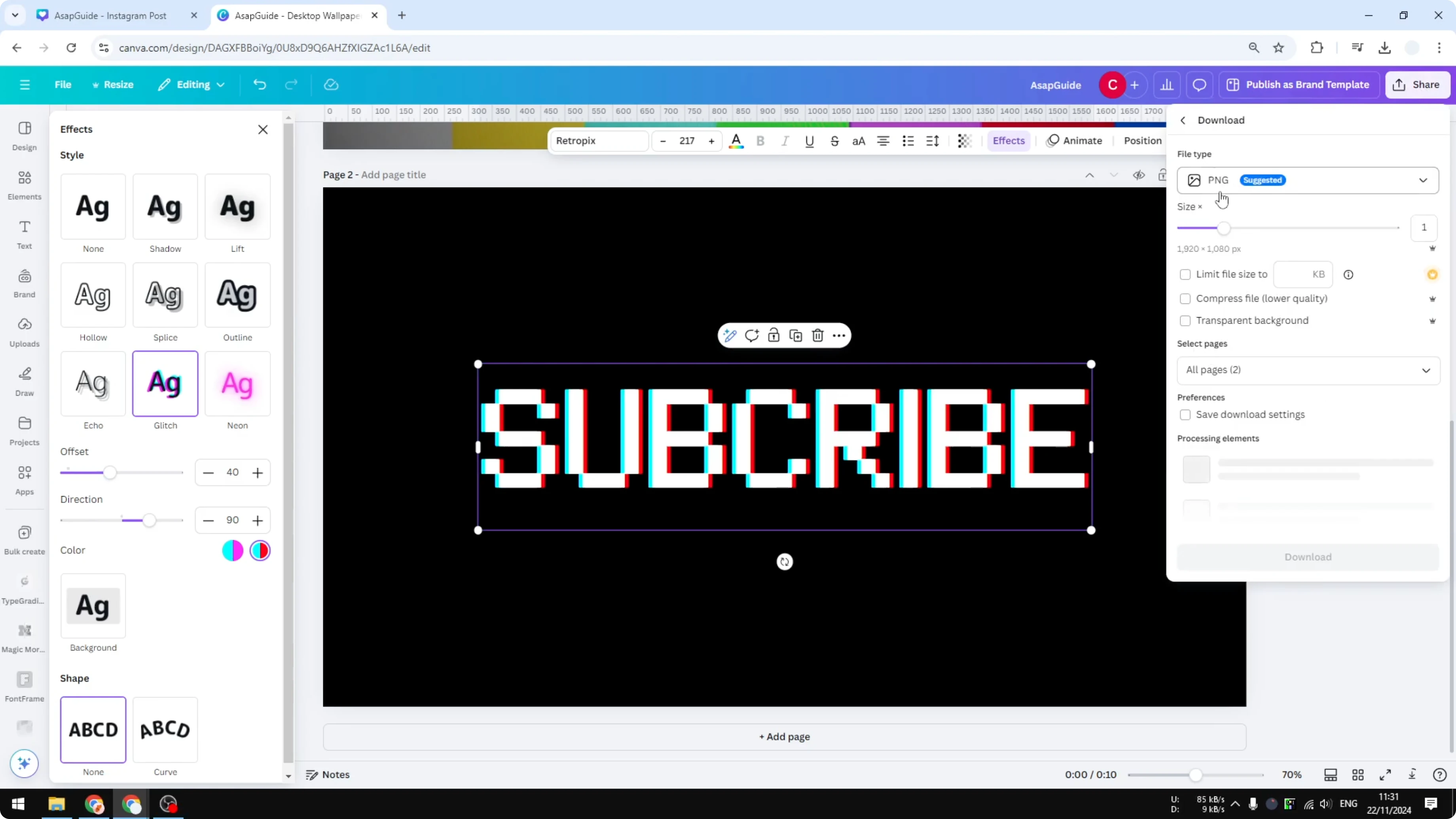The width and height of the screenshot is (1456, 819).
Task: Open the File menu
Action: click(x=63, y=84)
